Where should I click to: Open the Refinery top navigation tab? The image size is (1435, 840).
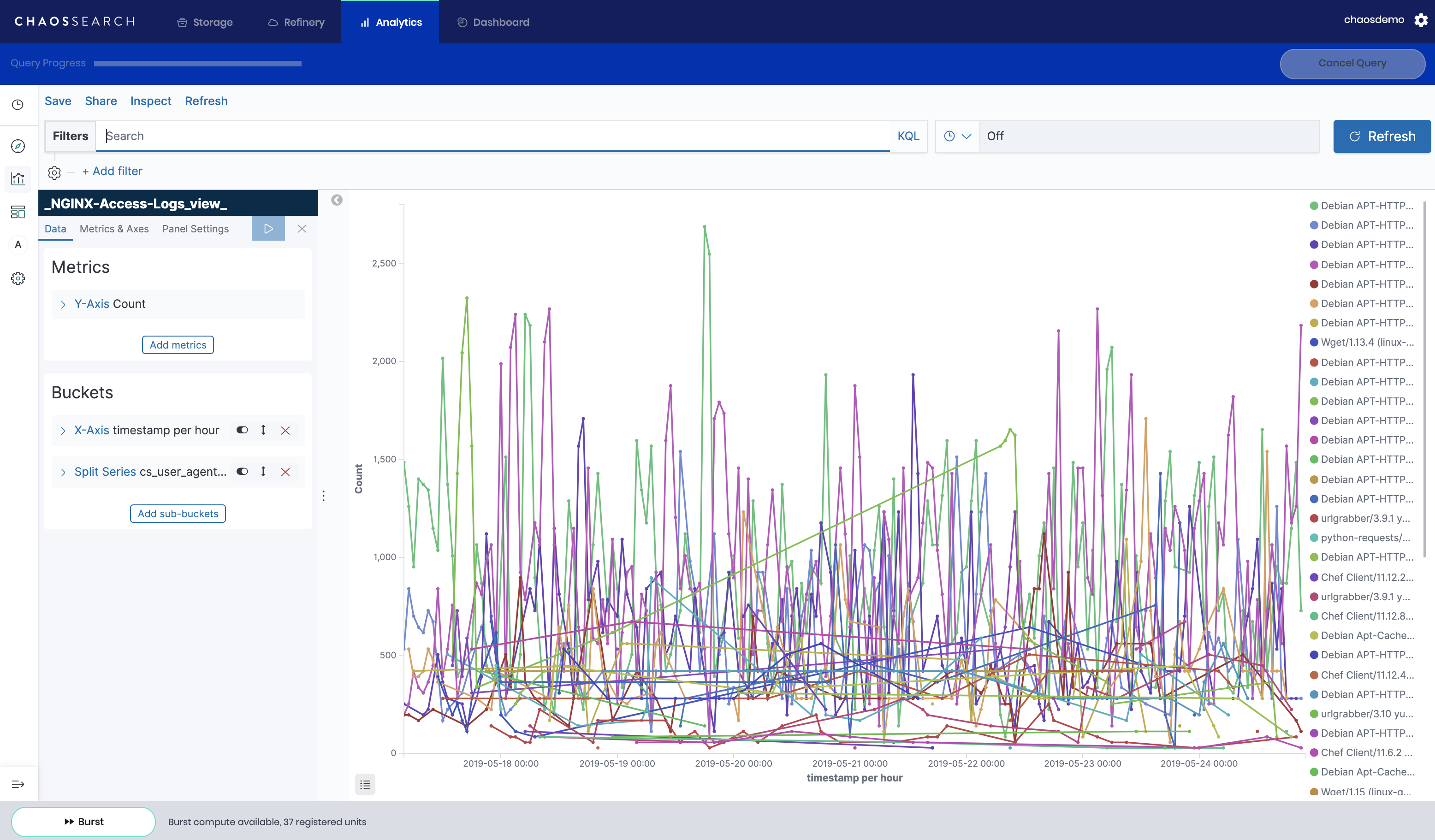point(296,22)
